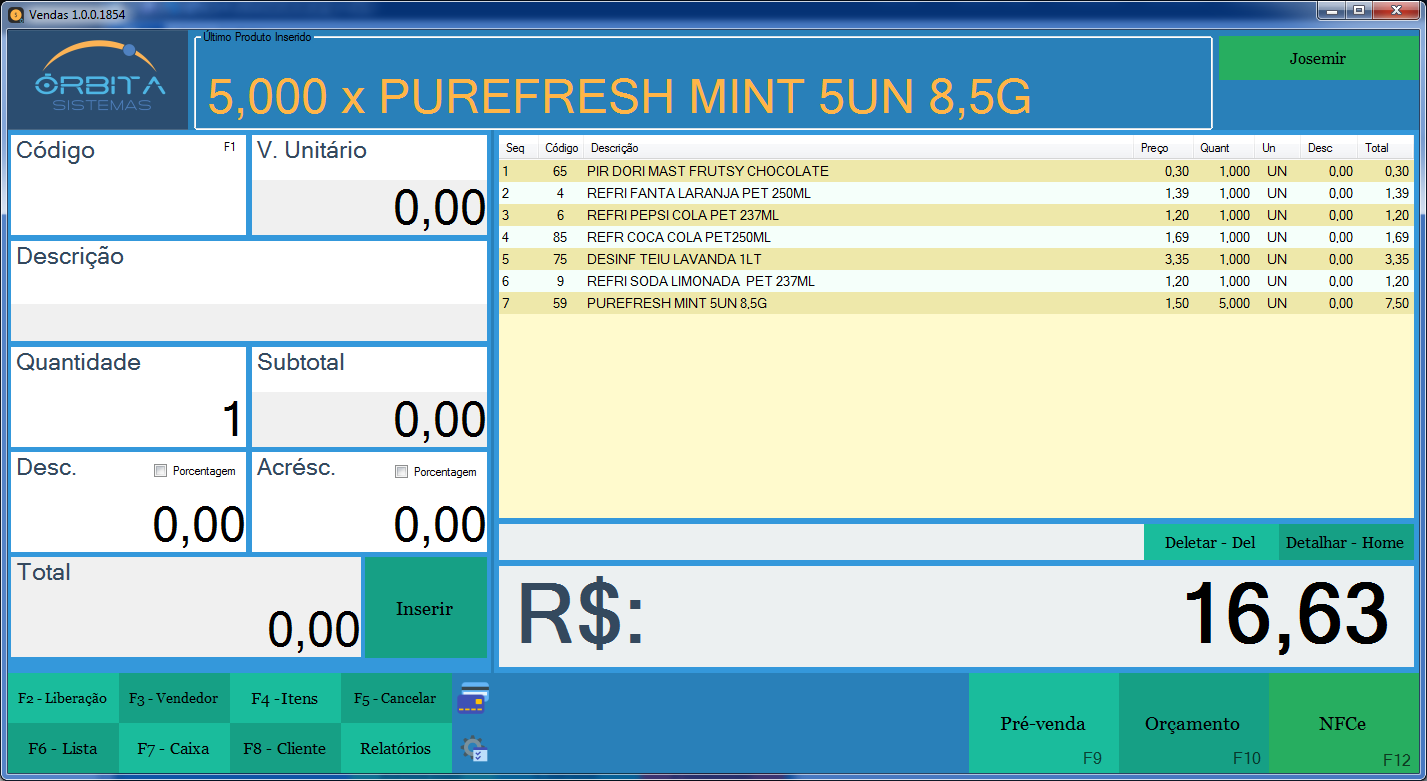Screen dimensions: 1427x781
Task: Create an Orçamento with F10 button
Action: click(x=1192, y=724)
